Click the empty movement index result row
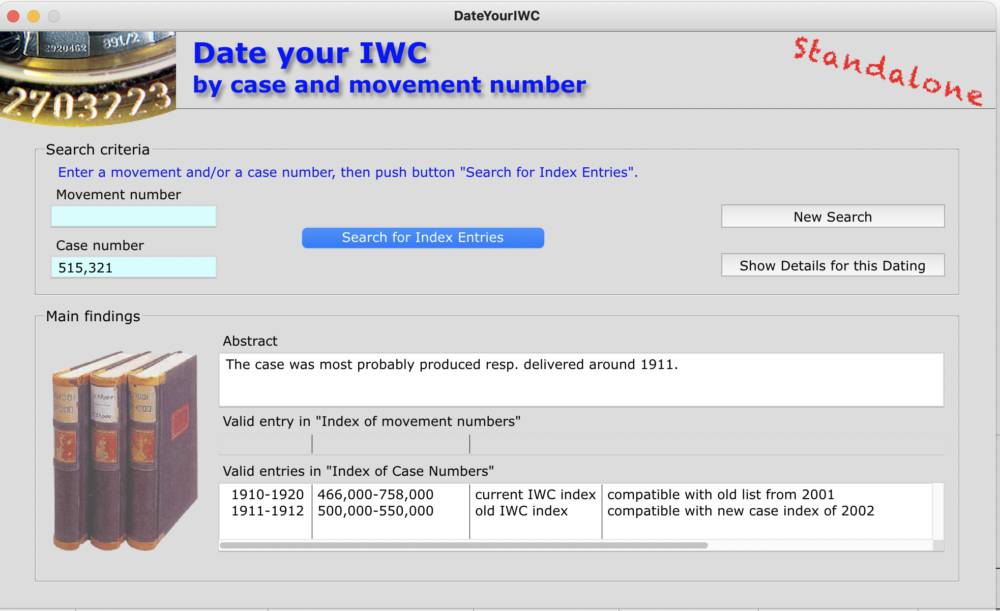1000x611 pixels. (581, 444)
